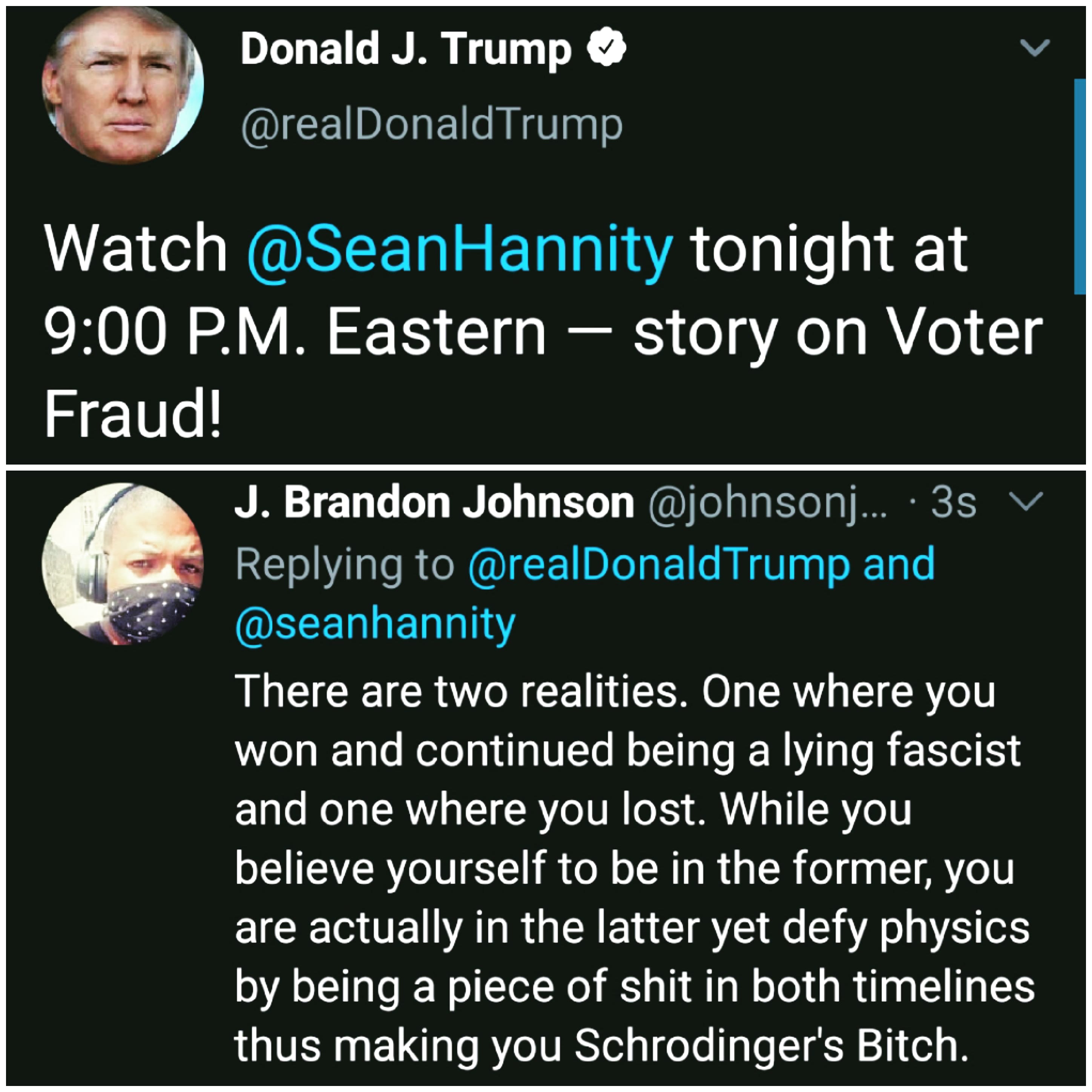Viewport: 1092px width, 1092px height.
Task: Click the verified badge beside Donald J. Trump
Action: click(606, 48)
